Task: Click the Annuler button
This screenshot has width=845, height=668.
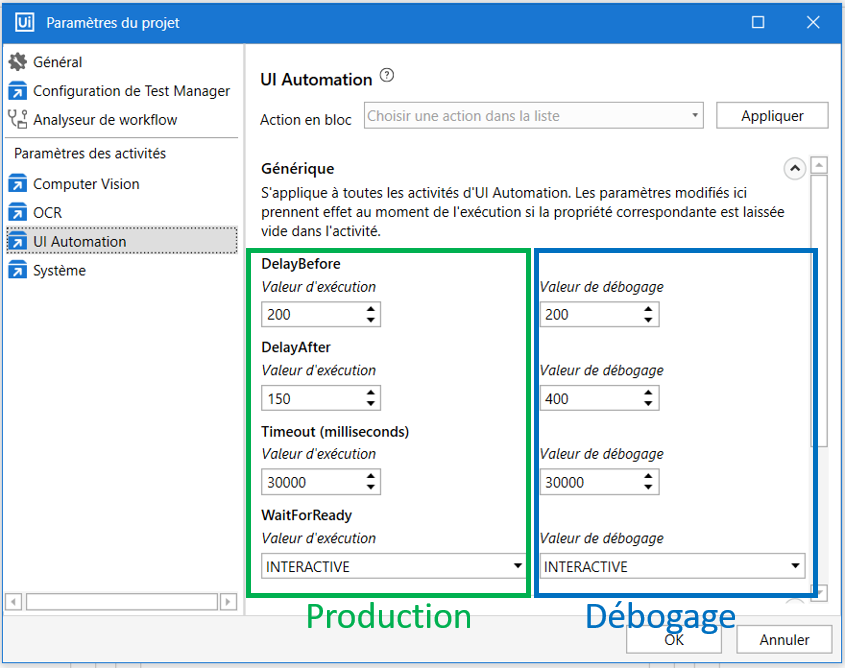Action: point(784,639)
